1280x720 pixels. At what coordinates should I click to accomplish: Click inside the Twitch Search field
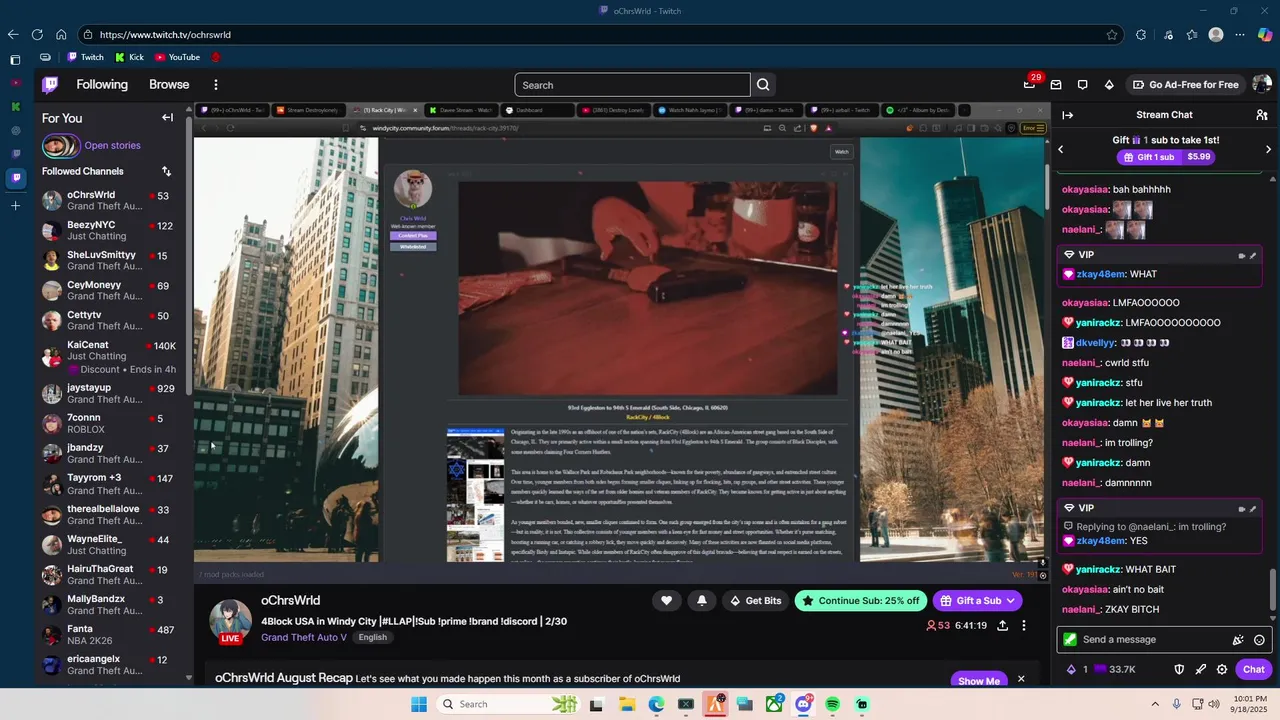[632, 85]
